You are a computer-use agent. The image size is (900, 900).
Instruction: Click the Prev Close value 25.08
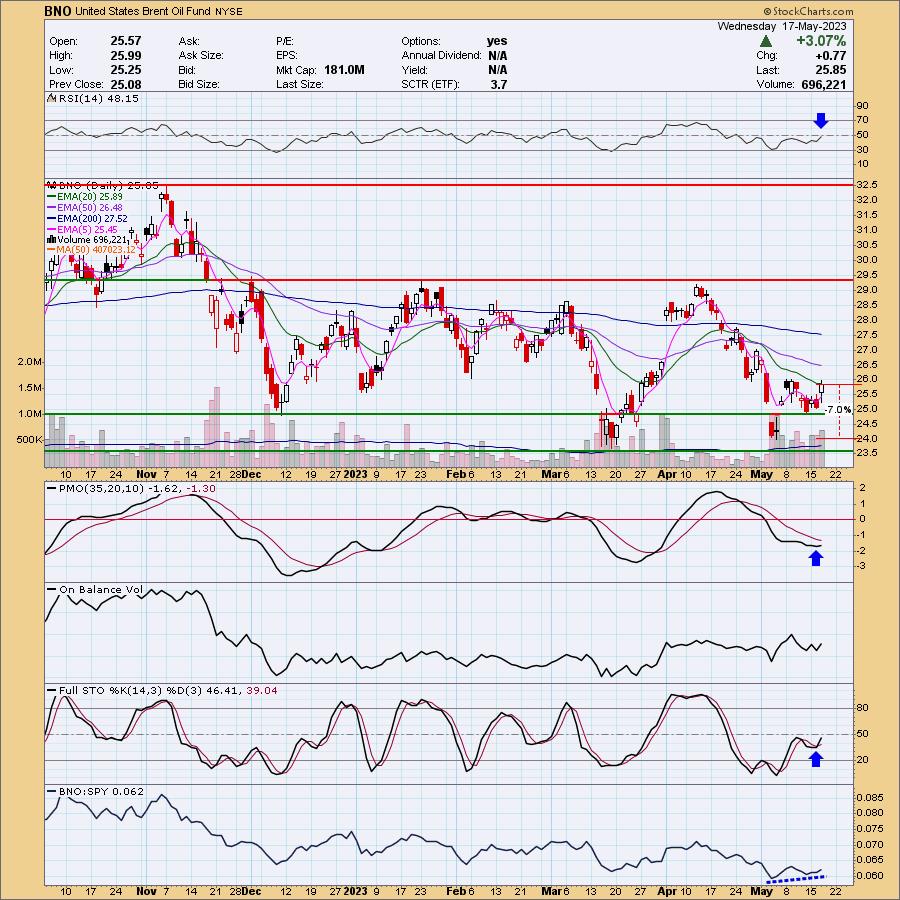tap(126, 84)
